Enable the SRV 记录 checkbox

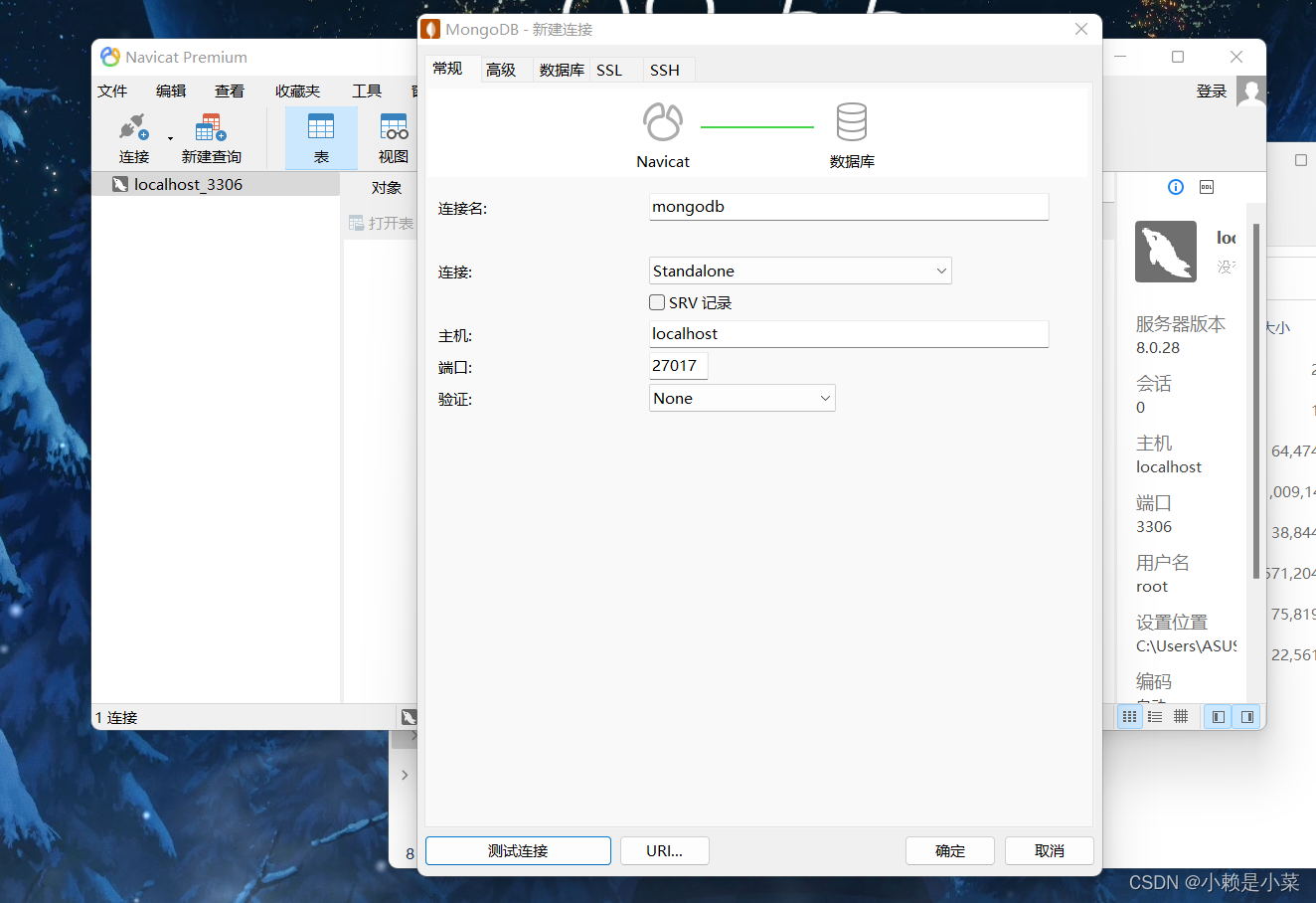657,302
